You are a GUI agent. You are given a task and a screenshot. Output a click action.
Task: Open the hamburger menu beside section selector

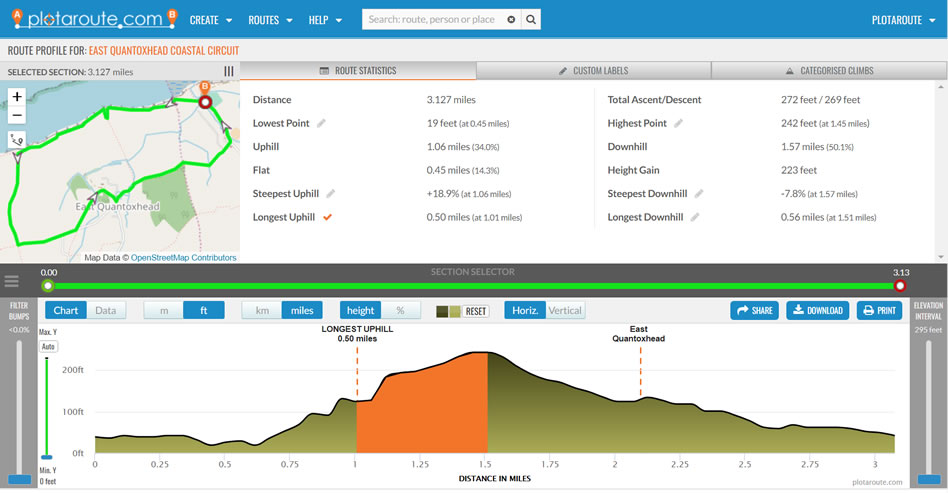(11, 281)
